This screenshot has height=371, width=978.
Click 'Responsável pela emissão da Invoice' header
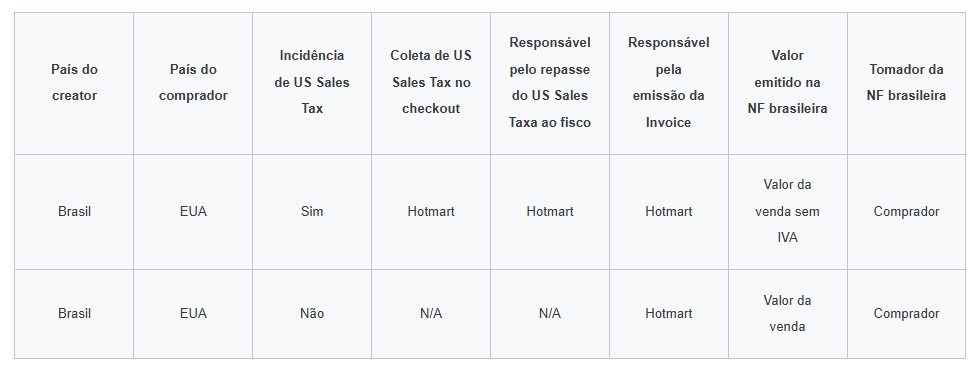pyautogui.click(x=669, y=83)
